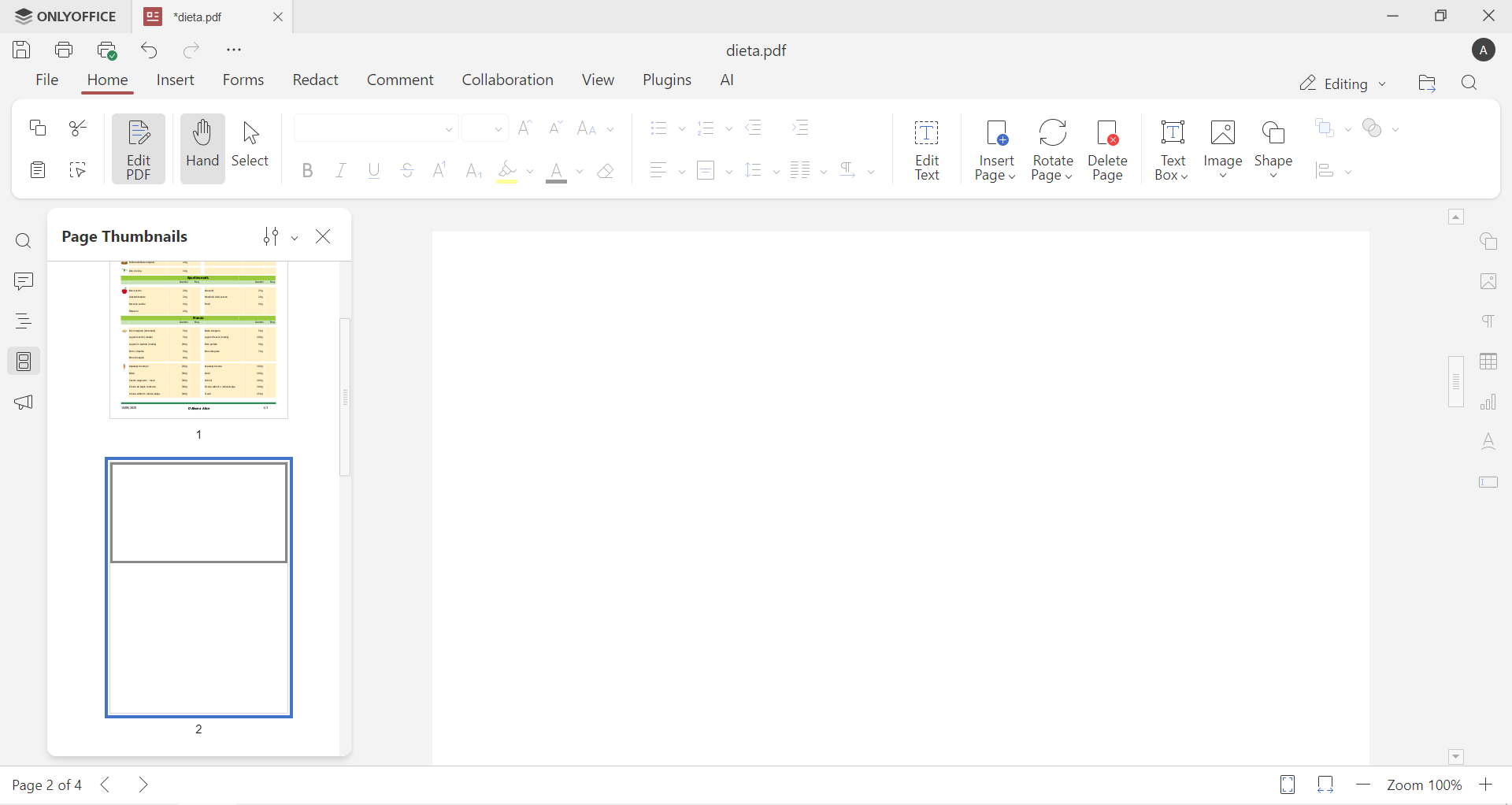This screenshot has height=805, width=1512.
Task: Expand the highlight color options
Action: click(529, 172)
